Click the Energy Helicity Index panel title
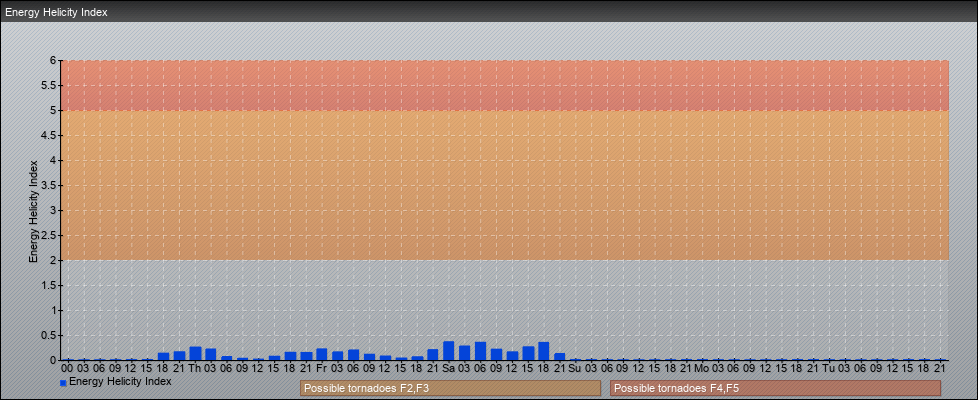The width and height of the screenshot is (978, 400). click(x=57, y=12)
